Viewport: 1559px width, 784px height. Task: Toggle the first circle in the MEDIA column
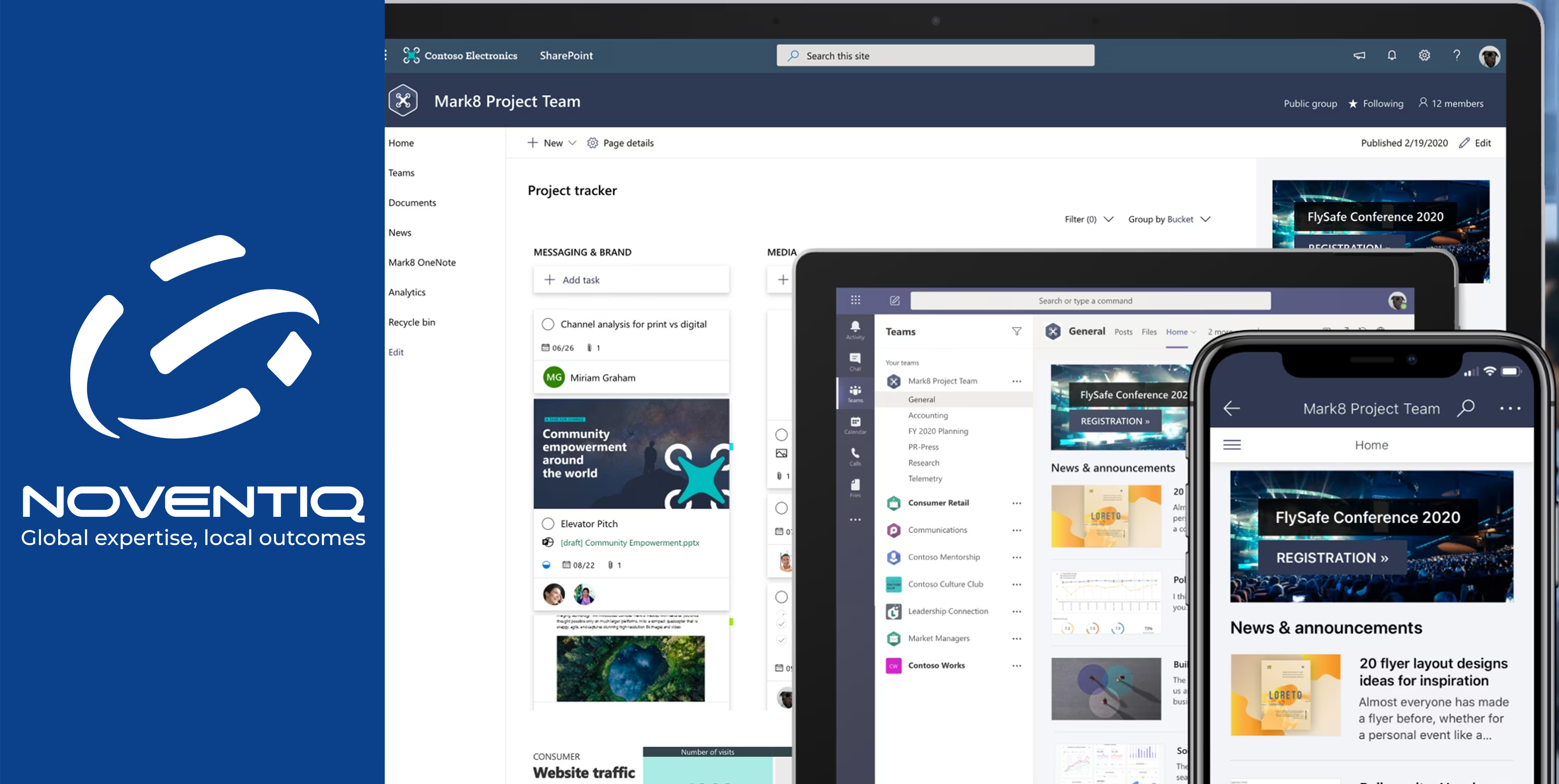(x=781, y=435)
